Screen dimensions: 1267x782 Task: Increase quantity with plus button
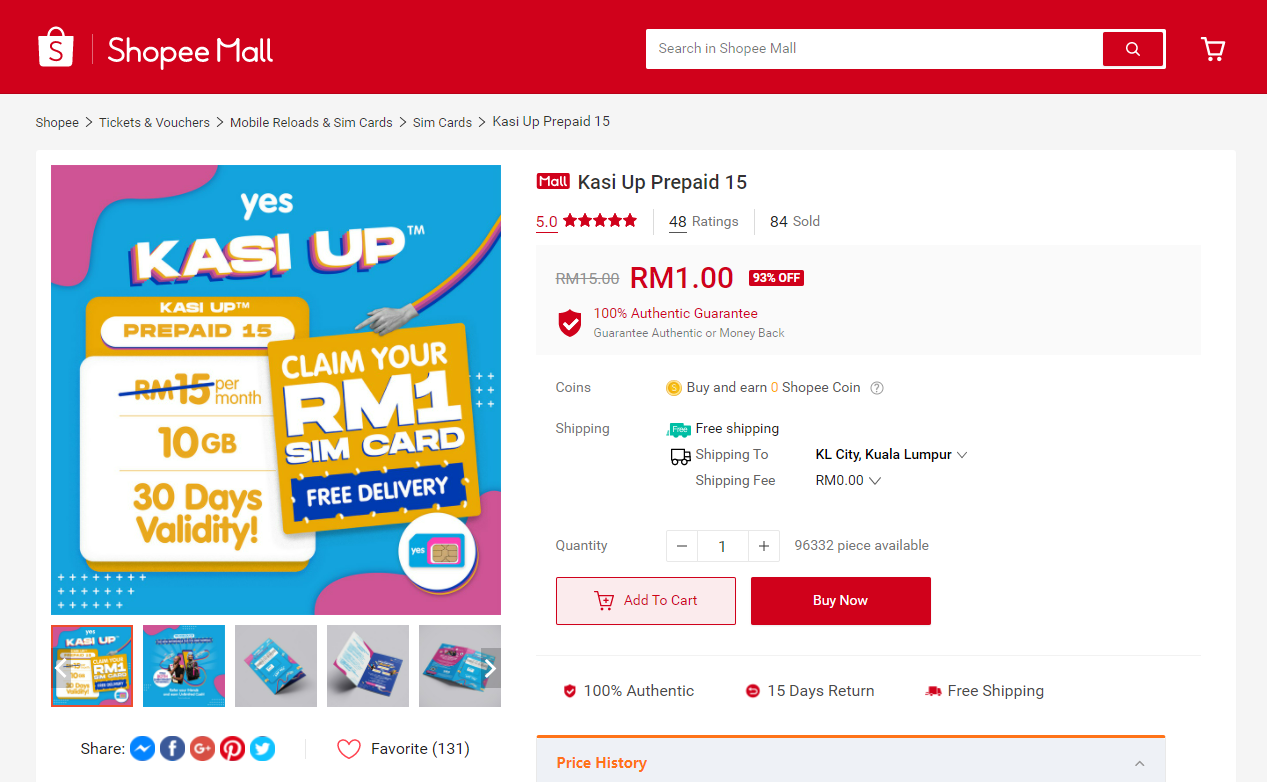(x=763, y=546)
